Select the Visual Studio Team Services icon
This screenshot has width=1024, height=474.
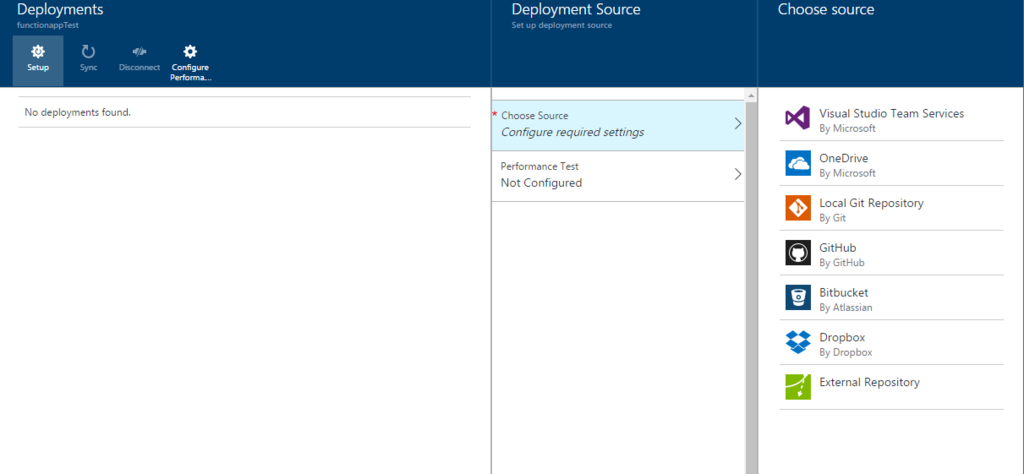[x=797, y=118]
